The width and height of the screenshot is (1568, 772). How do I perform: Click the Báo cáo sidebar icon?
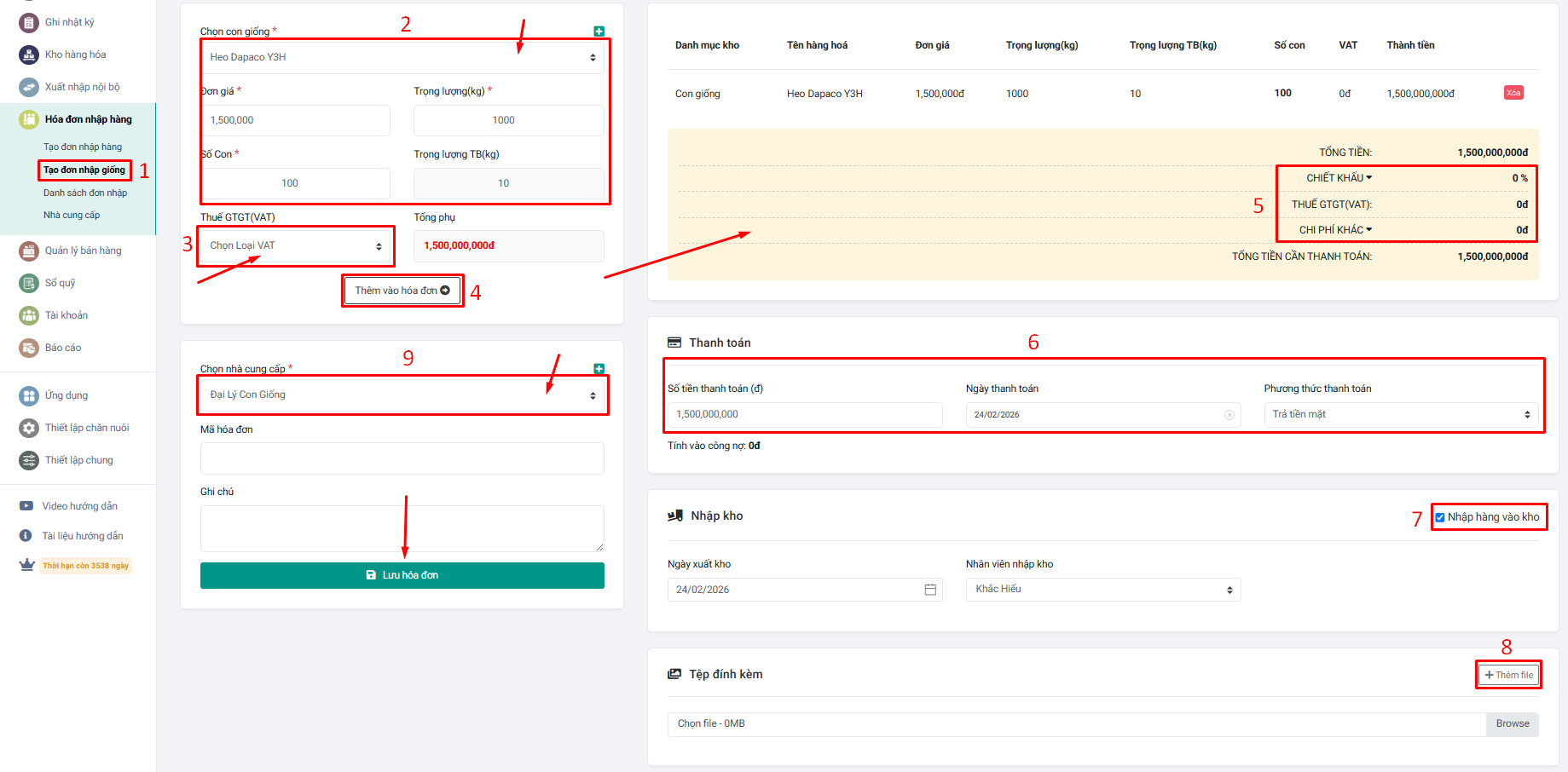pyautogui.click(x=29, y=348)
